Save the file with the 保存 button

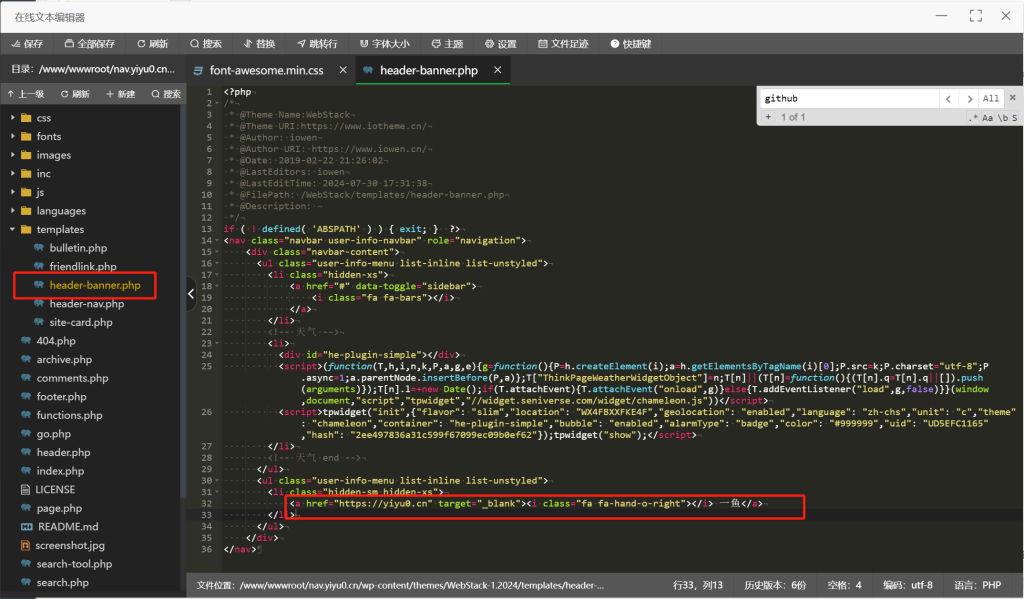pyautogui.click(x=27, y=44)
